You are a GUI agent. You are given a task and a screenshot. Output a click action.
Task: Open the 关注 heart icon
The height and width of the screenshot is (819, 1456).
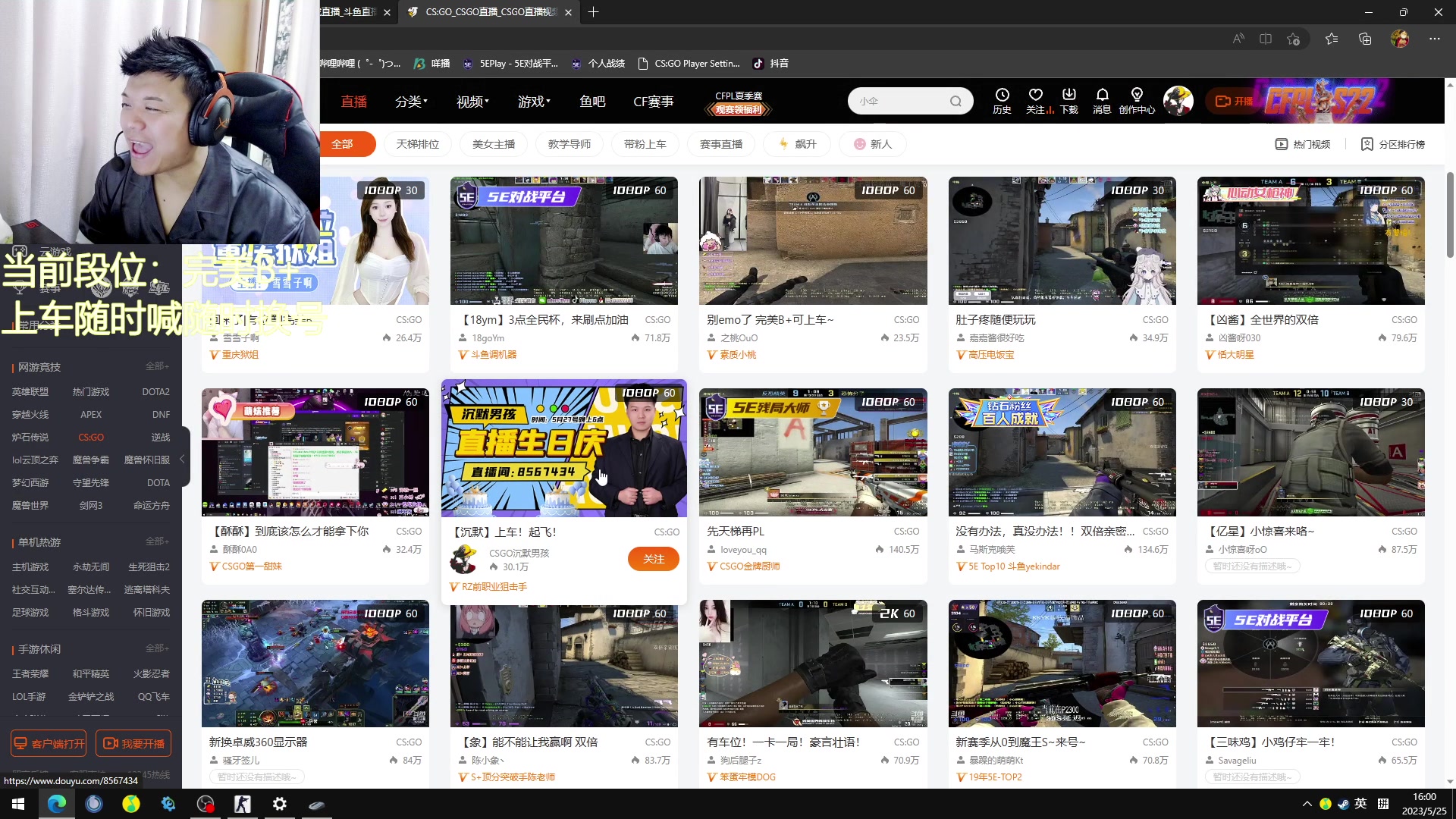1036,100
